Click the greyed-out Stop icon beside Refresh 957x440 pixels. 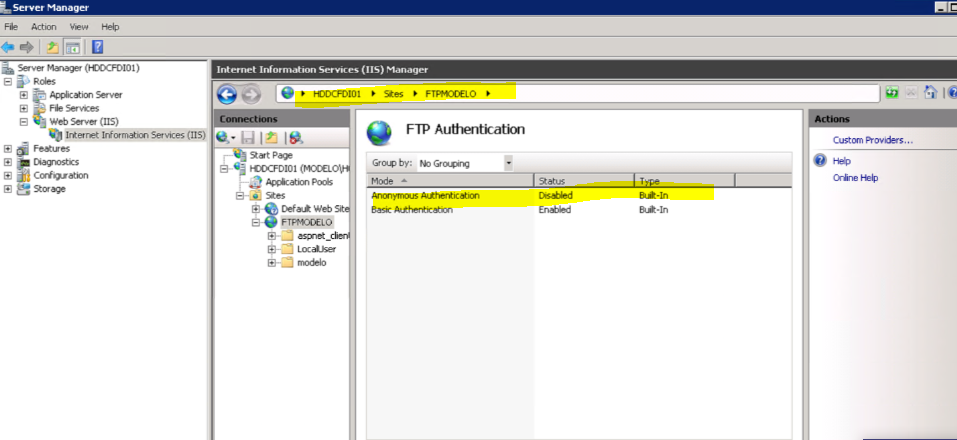coord(911,93)
